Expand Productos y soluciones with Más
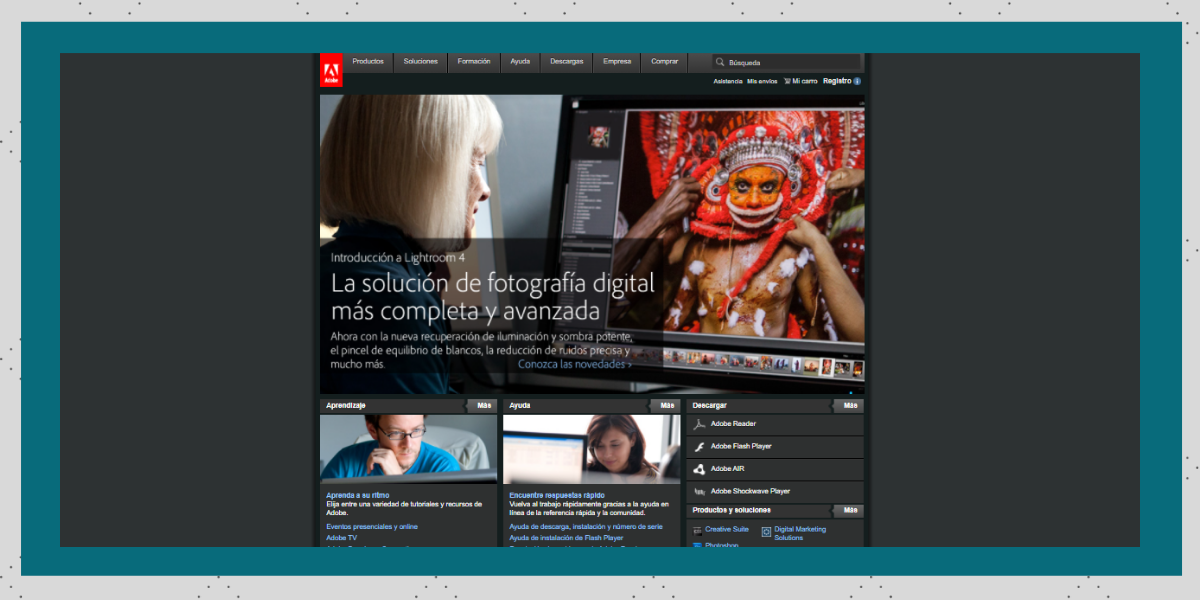 click(x=850, y=510)
